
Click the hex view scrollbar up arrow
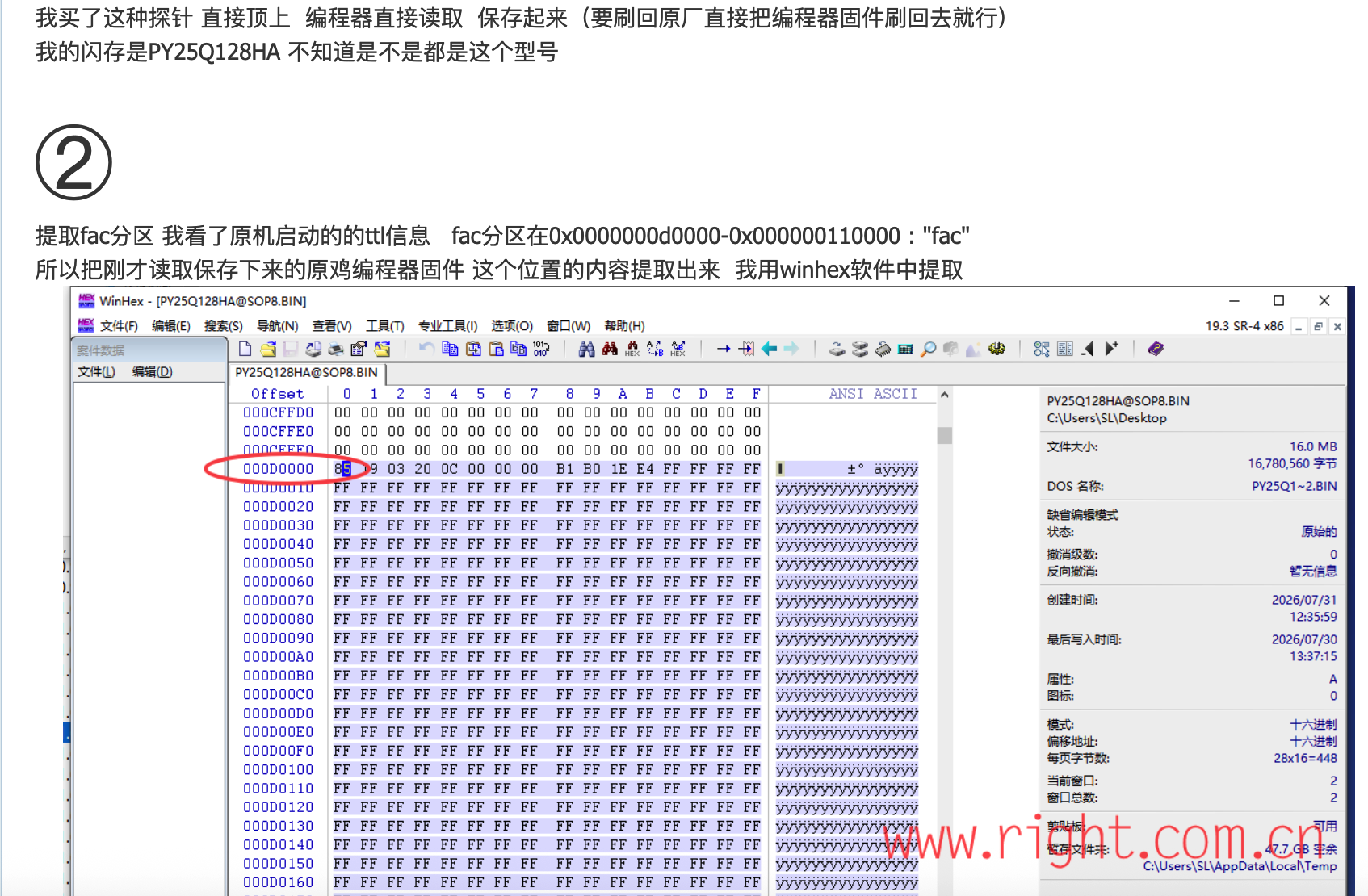944,395
